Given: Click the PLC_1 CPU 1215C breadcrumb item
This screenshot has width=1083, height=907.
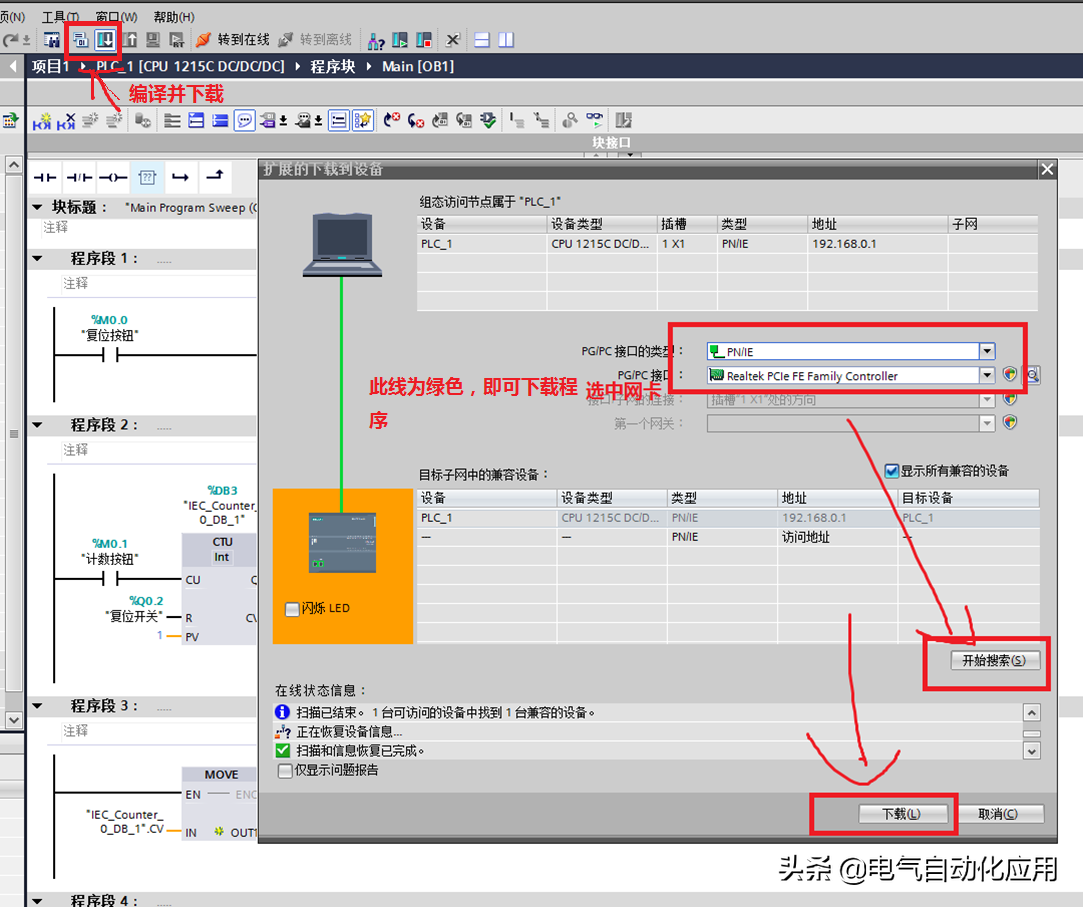Looking at the screenshot, I should 190,66.
